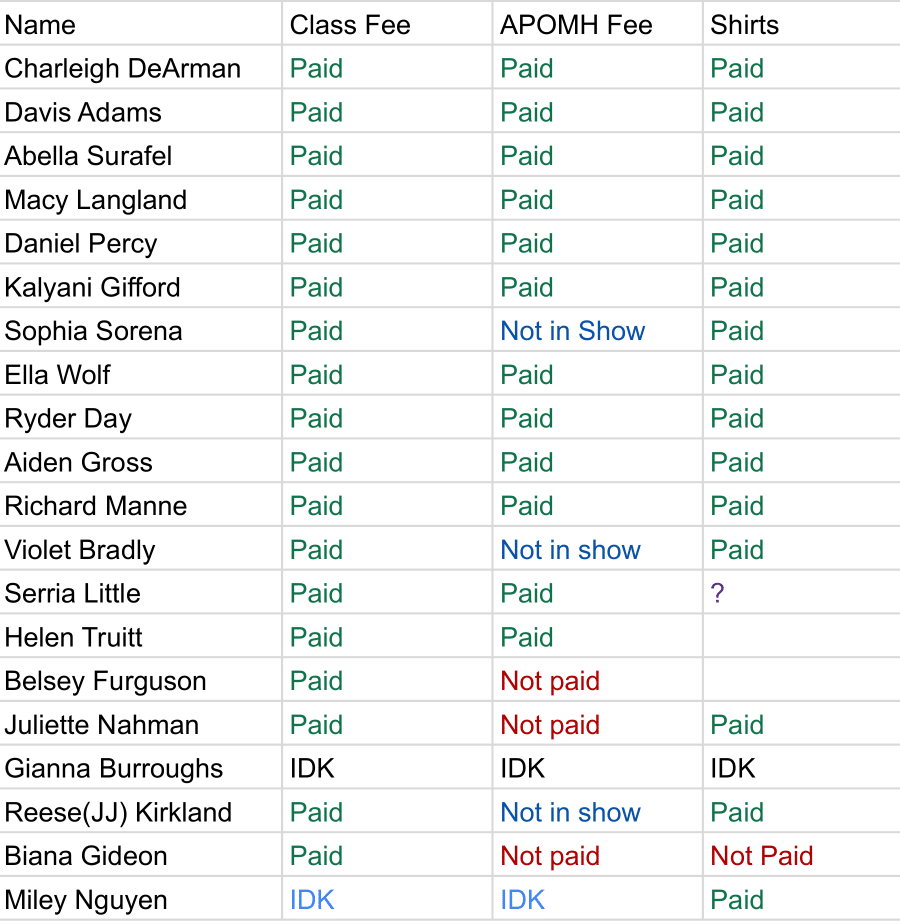This screenshot has width=900, height=924.
Task: Click Belsey Furguson's empty Shirts cell
Action: click(x=800, y=681)
